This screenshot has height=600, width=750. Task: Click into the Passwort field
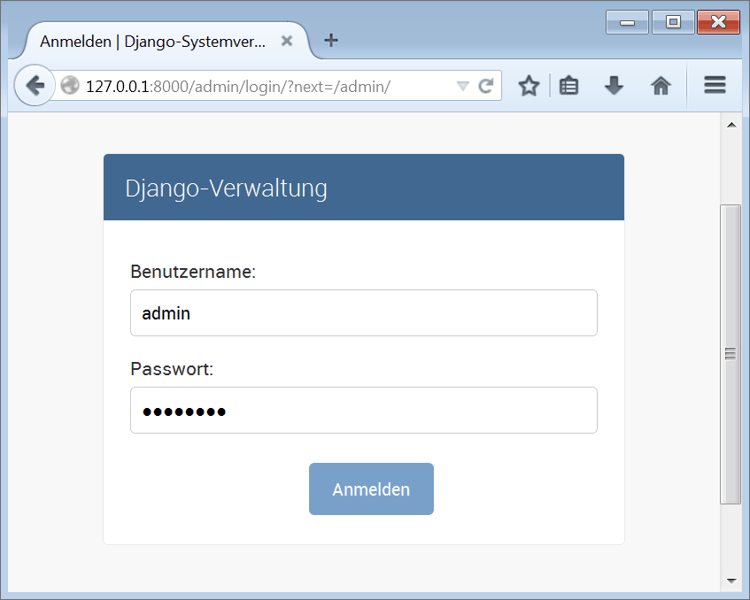[363, 410]
